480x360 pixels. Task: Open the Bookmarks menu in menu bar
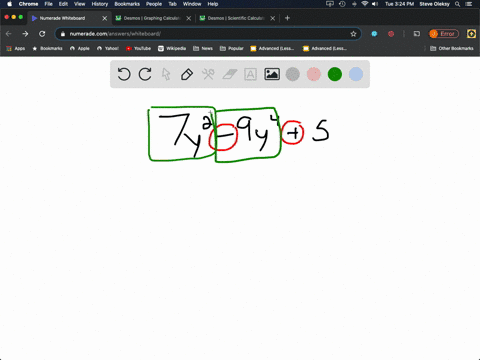click(127, 4)
